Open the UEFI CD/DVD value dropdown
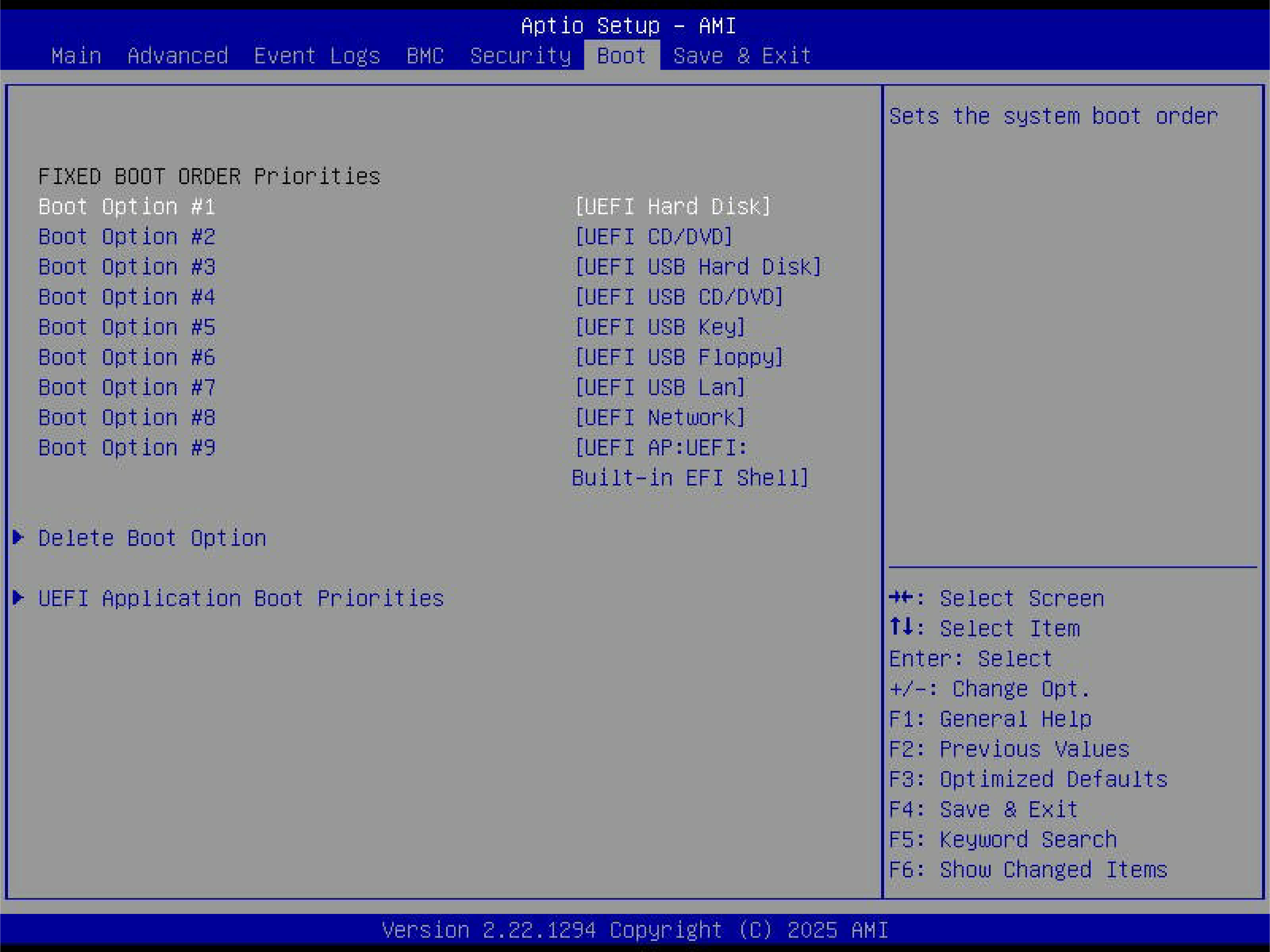 653,236
